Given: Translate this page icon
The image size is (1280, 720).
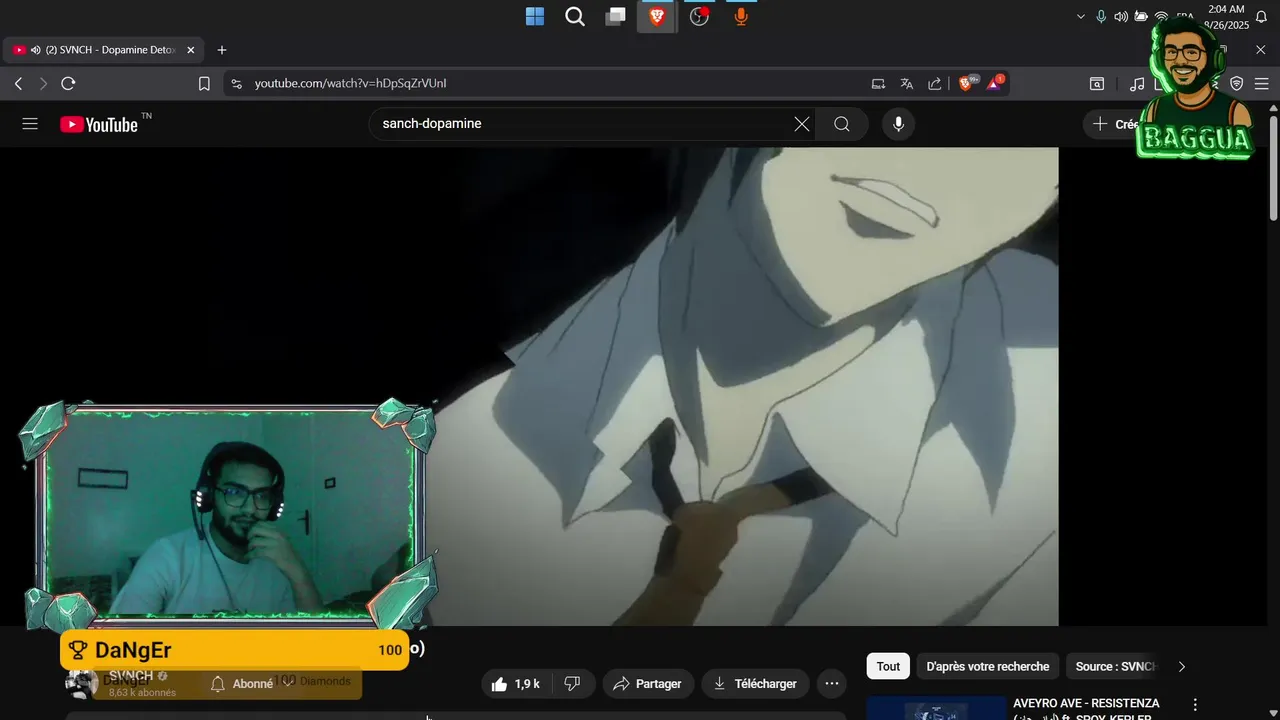Looking at the screenshot, I should tap(906, 84).
